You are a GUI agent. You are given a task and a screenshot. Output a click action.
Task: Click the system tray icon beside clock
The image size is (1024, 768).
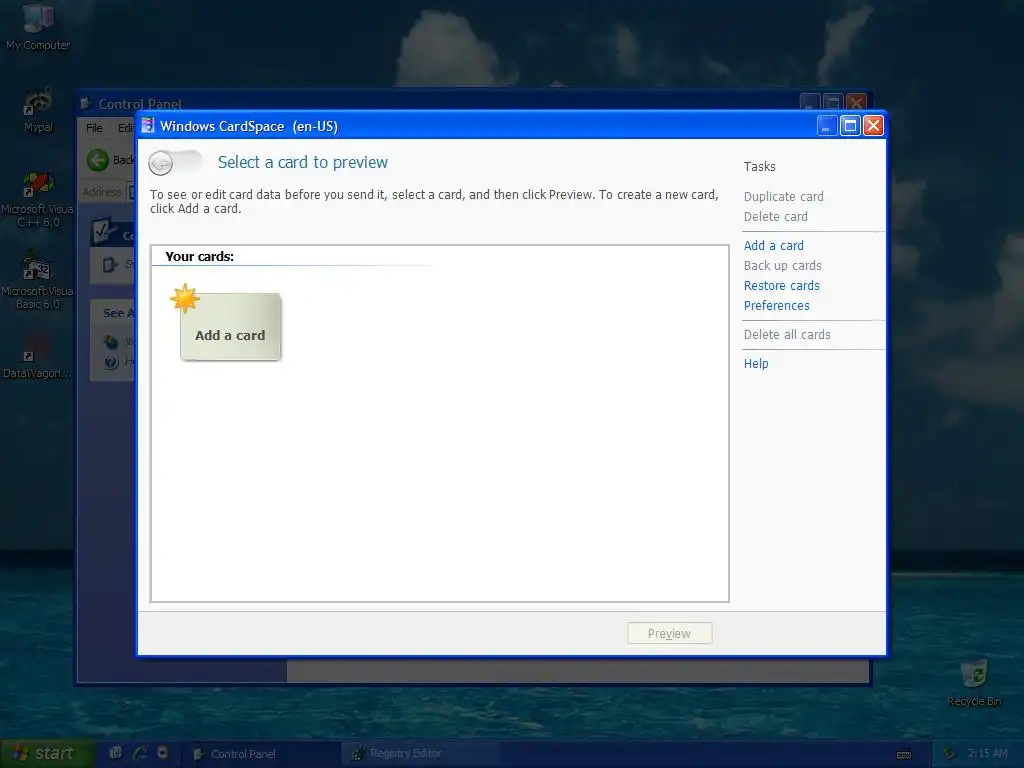click(949, 754)
